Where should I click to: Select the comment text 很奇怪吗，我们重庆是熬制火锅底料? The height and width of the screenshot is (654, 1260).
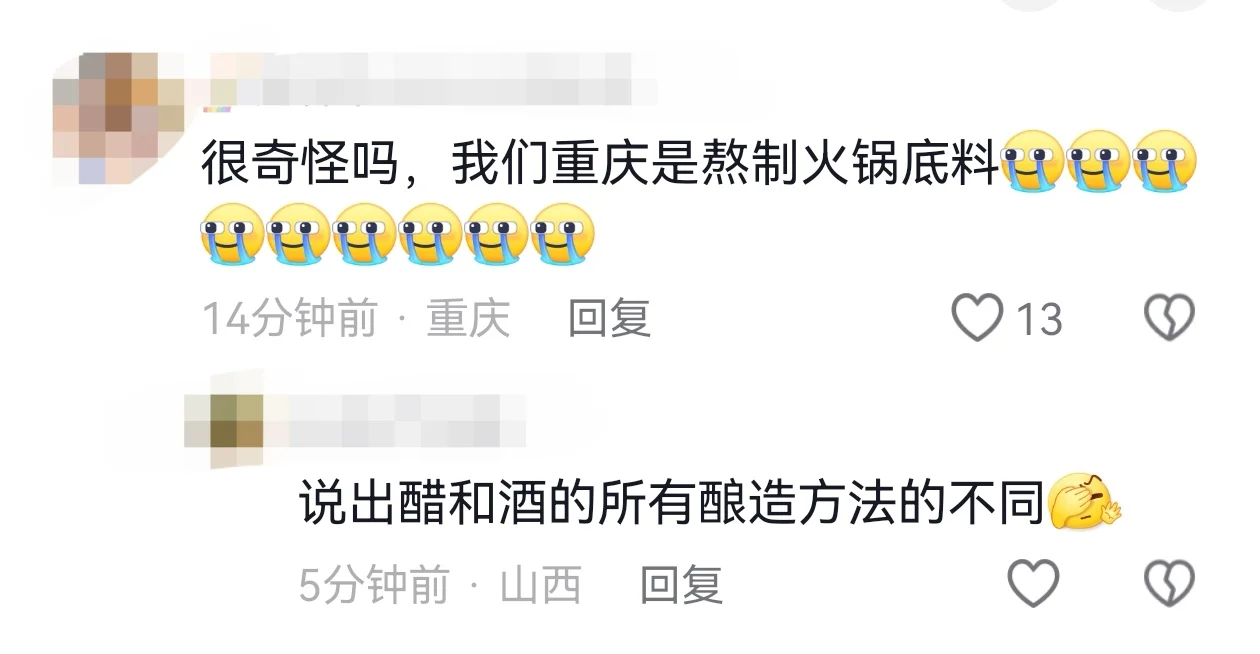tap(600, 164)
